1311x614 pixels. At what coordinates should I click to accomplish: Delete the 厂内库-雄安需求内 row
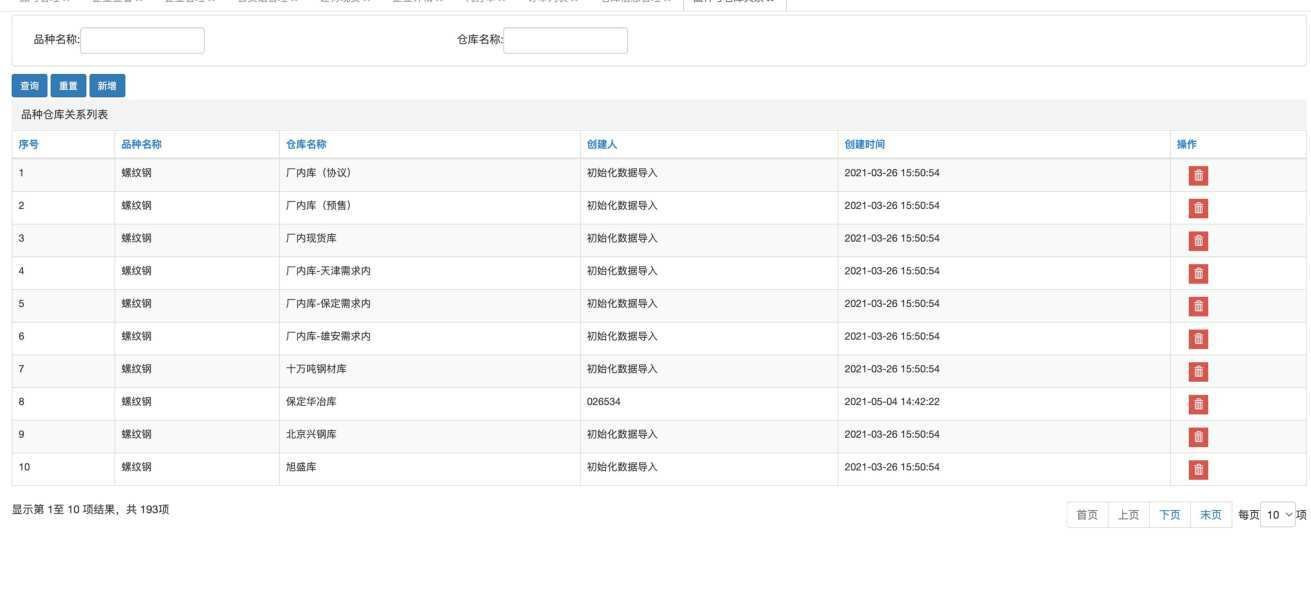click(1198, 339)
